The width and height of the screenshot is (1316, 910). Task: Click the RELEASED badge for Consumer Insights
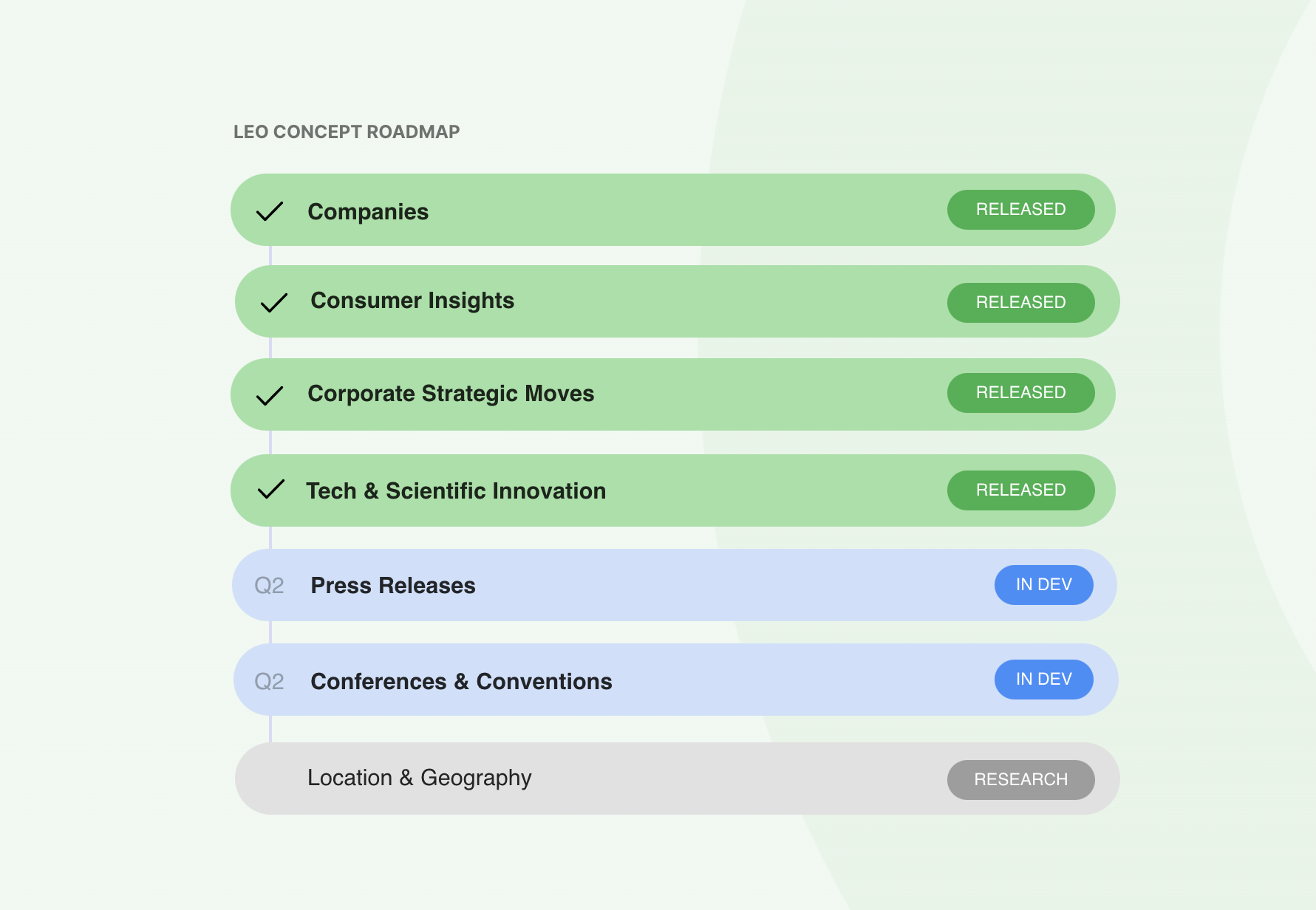(x=1020, y=303)
